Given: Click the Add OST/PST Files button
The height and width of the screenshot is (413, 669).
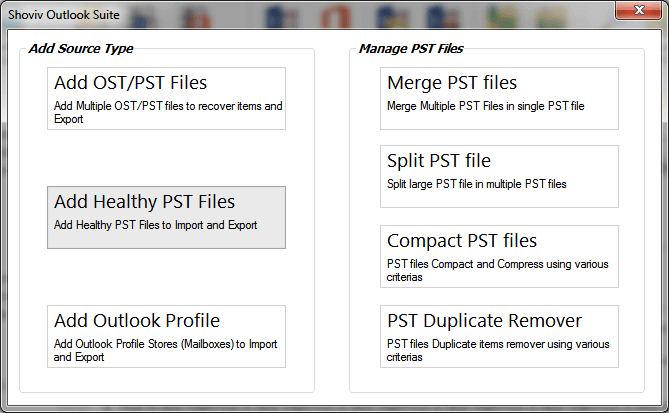Looking at the screenshot, I should [166, 98].
